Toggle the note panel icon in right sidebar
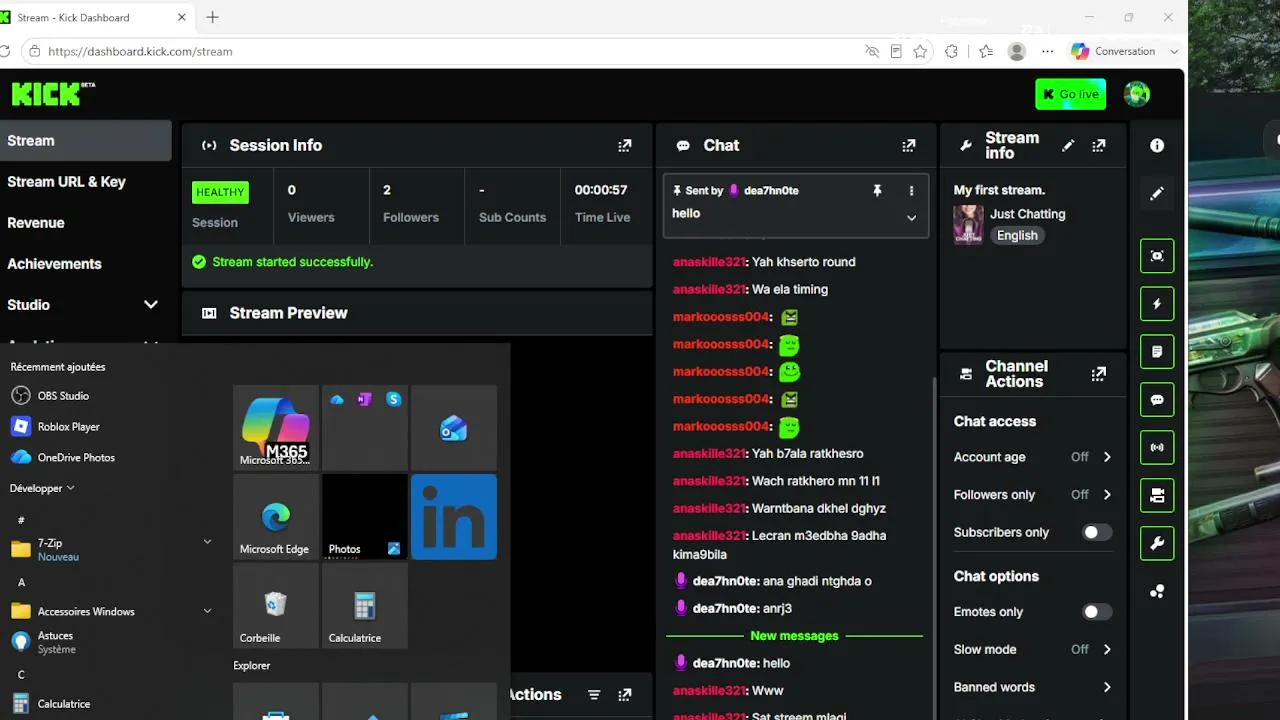Screen dimensions: 1280x720 click(1157, 352)
